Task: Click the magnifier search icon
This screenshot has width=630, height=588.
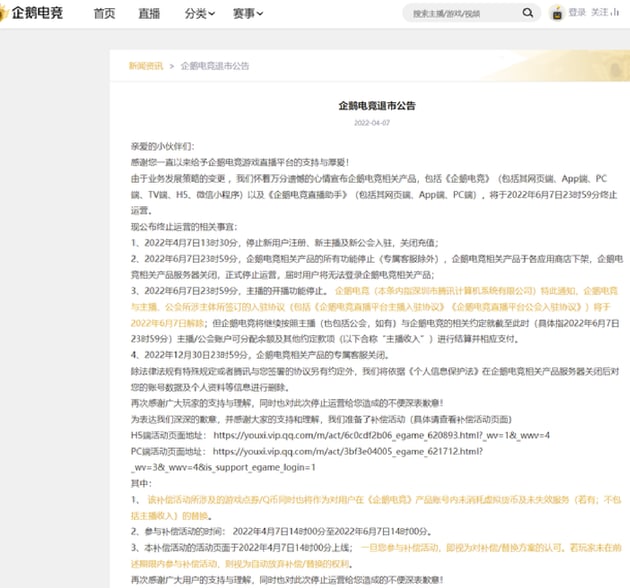Action: [528, 13]
